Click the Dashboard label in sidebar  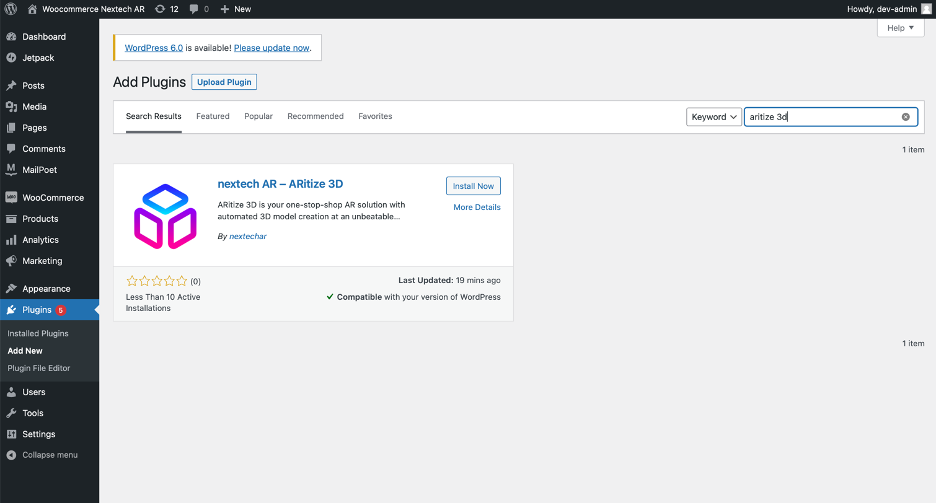[44, 36]
